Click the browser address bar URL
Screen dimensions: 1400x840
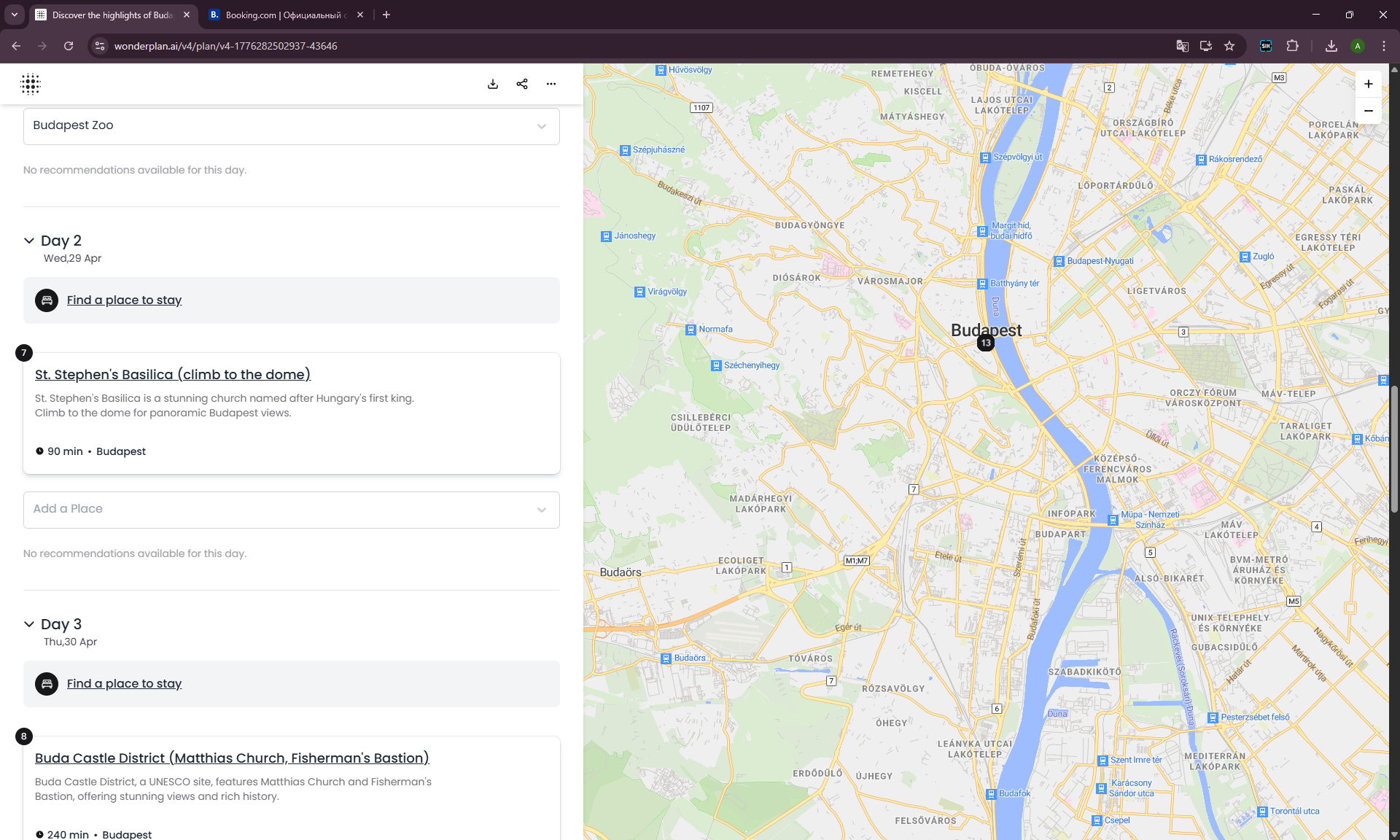(x=226, y=46)
